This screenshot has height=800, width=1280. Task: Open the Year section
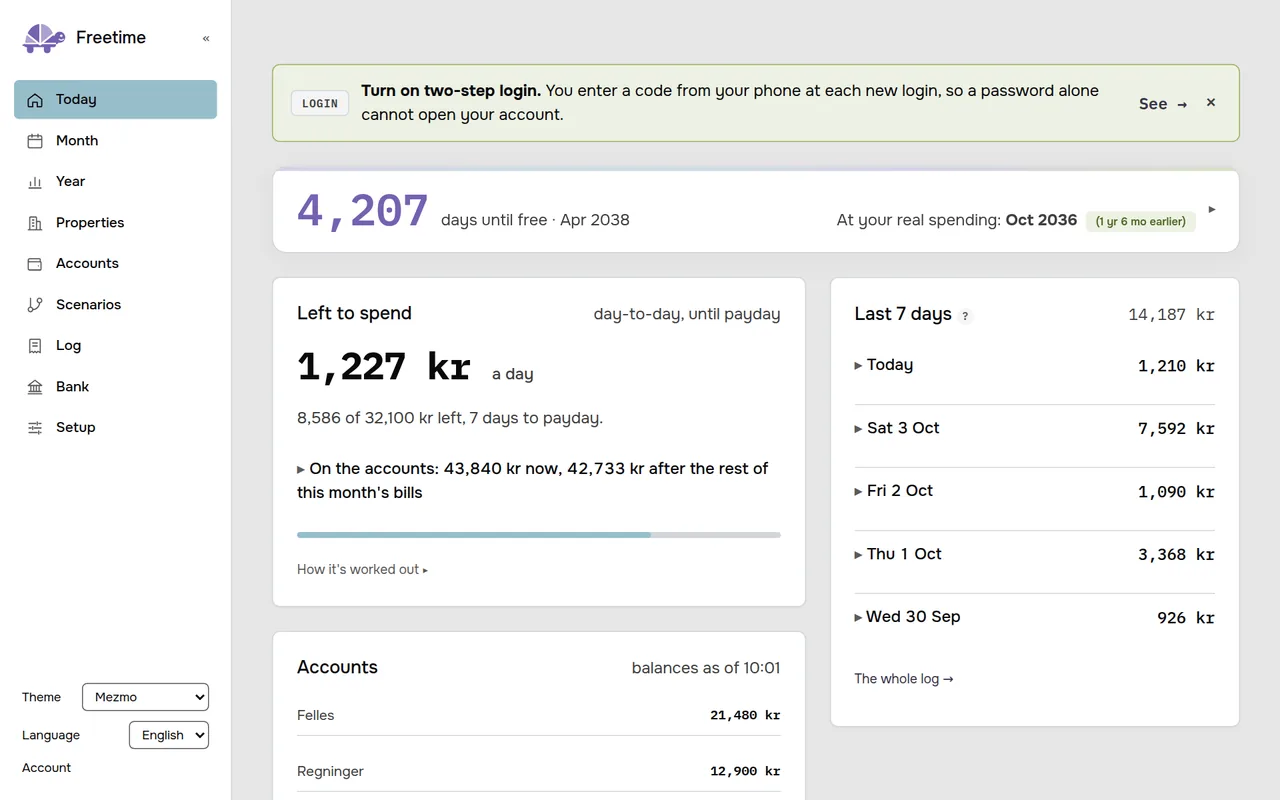[115, 182]
